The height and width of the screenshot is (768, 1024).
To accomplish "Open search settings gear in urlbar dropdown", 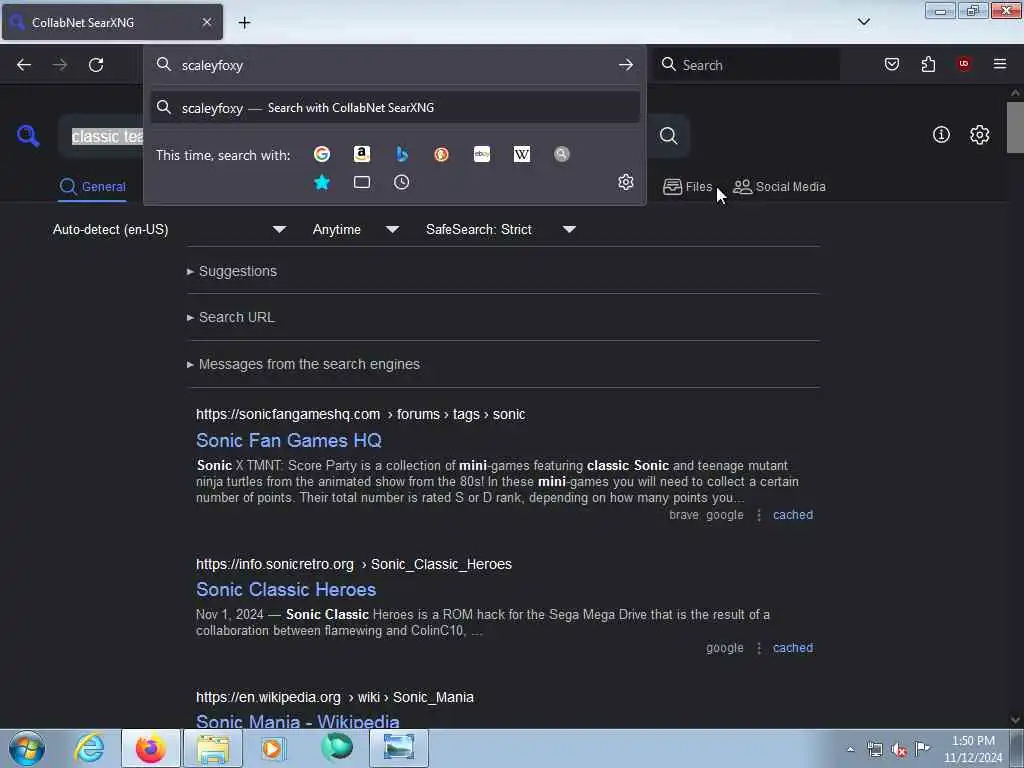I will click(x=626, y=182).
